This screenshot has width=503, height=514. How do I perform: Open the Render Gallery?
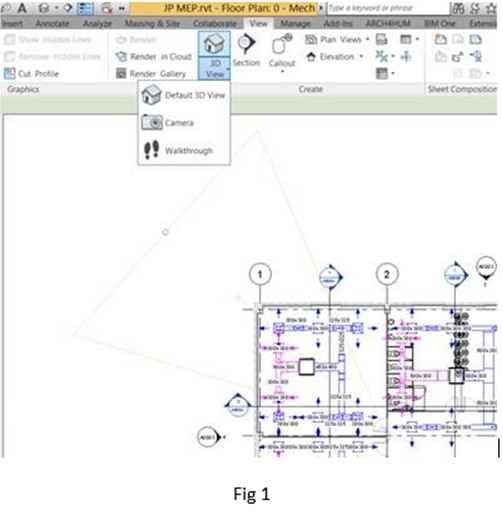point(151,74)
